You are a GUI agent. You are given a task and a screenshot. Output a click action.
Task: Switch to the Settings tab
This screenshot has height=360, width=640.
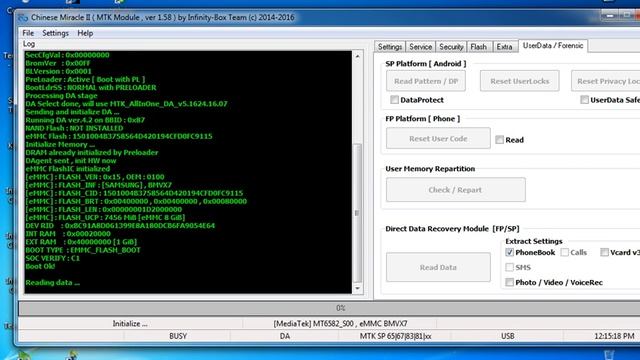[390, 47]
